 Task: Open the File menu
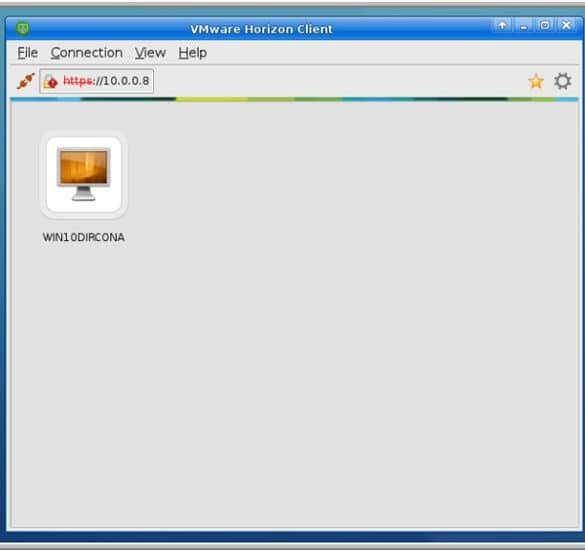pyautogui.click(x=28, y=53)
